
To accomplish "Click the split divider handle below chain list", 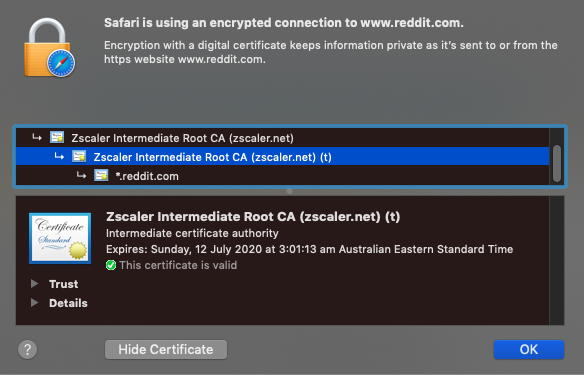I will tap(289, 191).
